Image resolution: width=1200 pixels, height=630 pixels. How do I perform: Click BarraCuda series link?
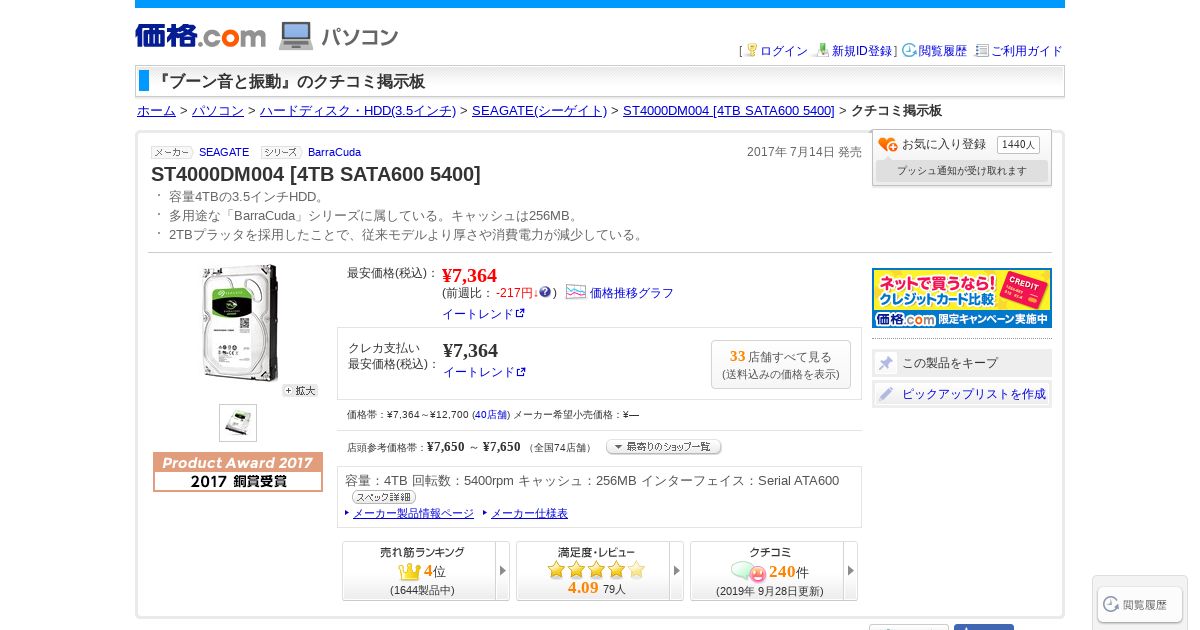pos(334,152)
